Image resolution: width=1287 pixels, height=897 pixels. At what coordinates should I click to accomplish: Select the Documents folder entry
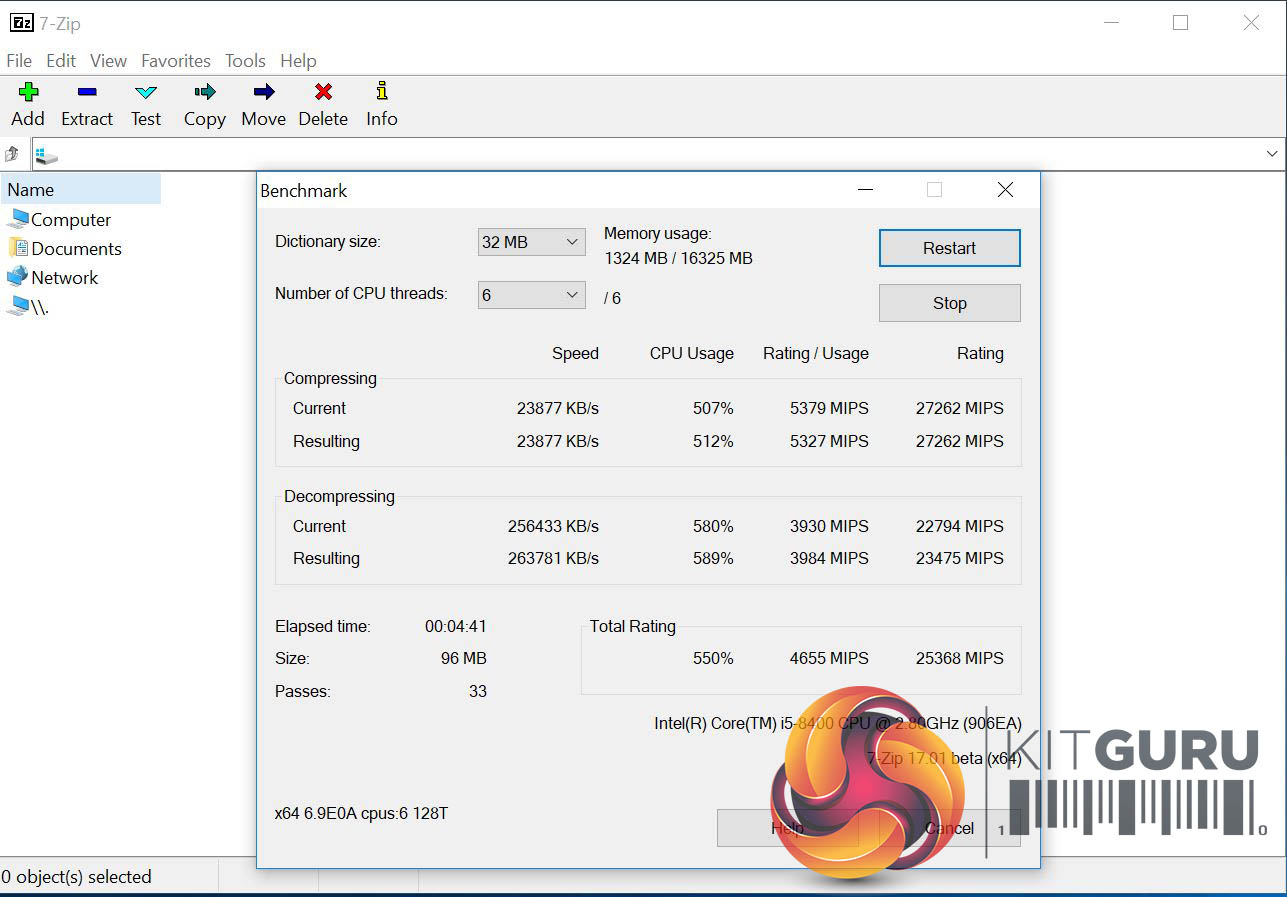[x=76, y=249]
